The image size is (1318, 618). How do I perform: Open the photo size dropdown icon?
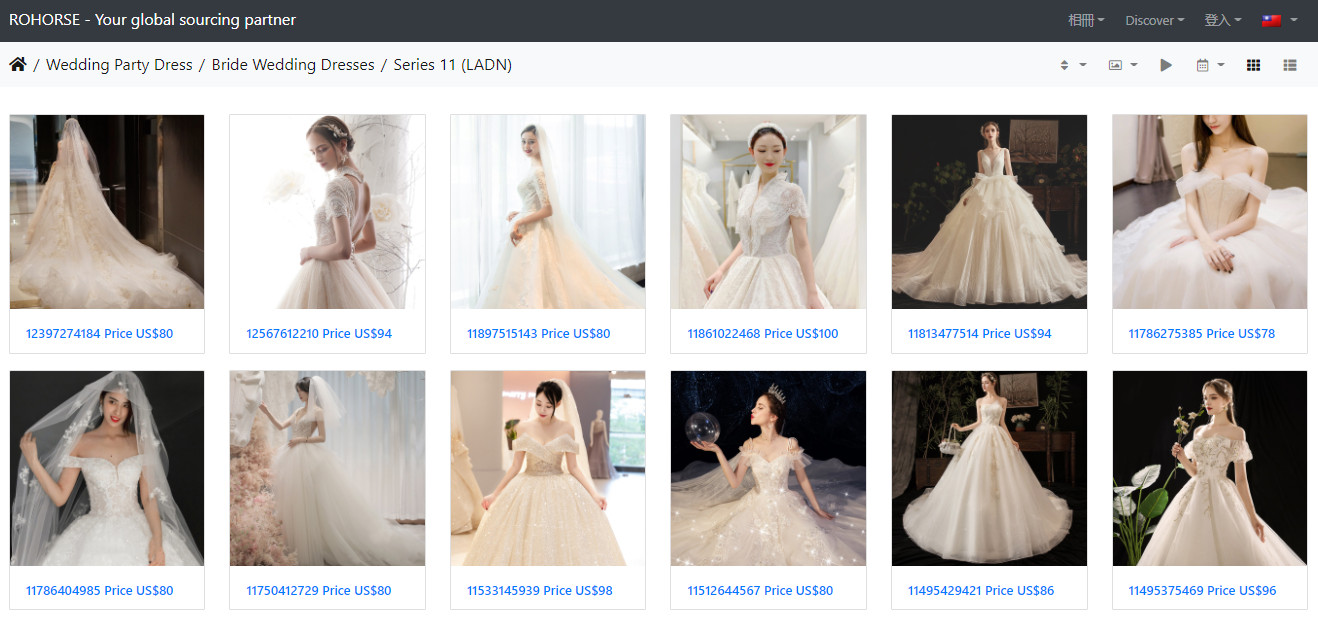point(1122,65)
